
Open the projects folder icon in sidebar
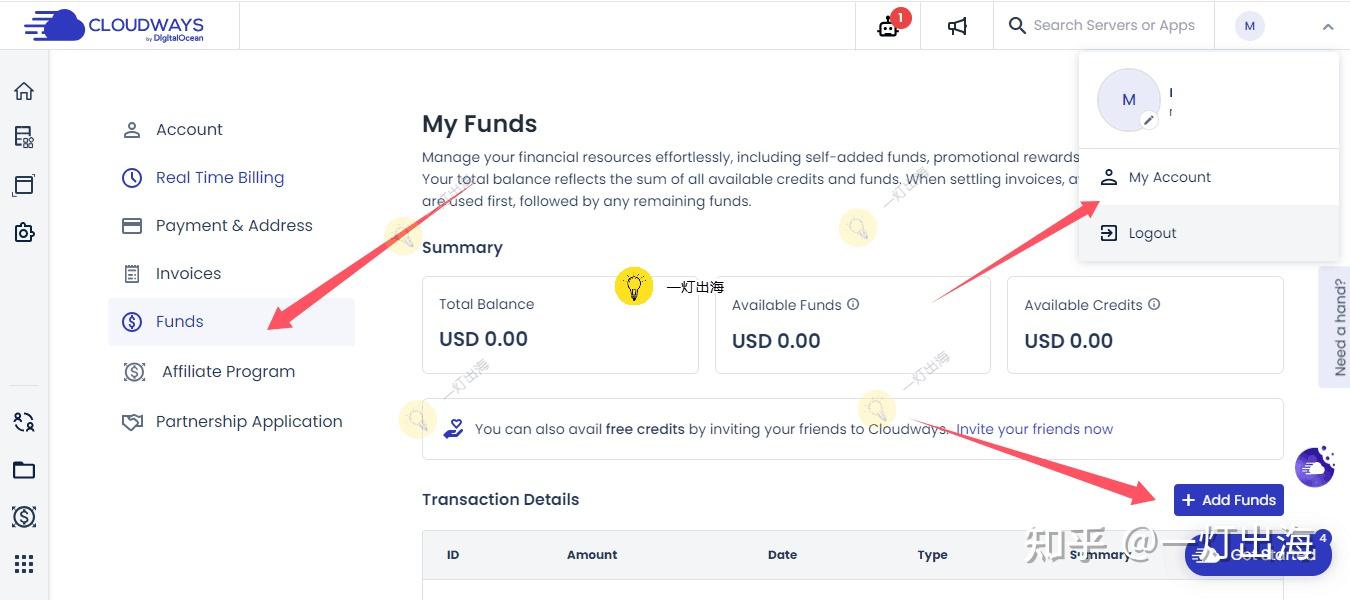(24, 470)
